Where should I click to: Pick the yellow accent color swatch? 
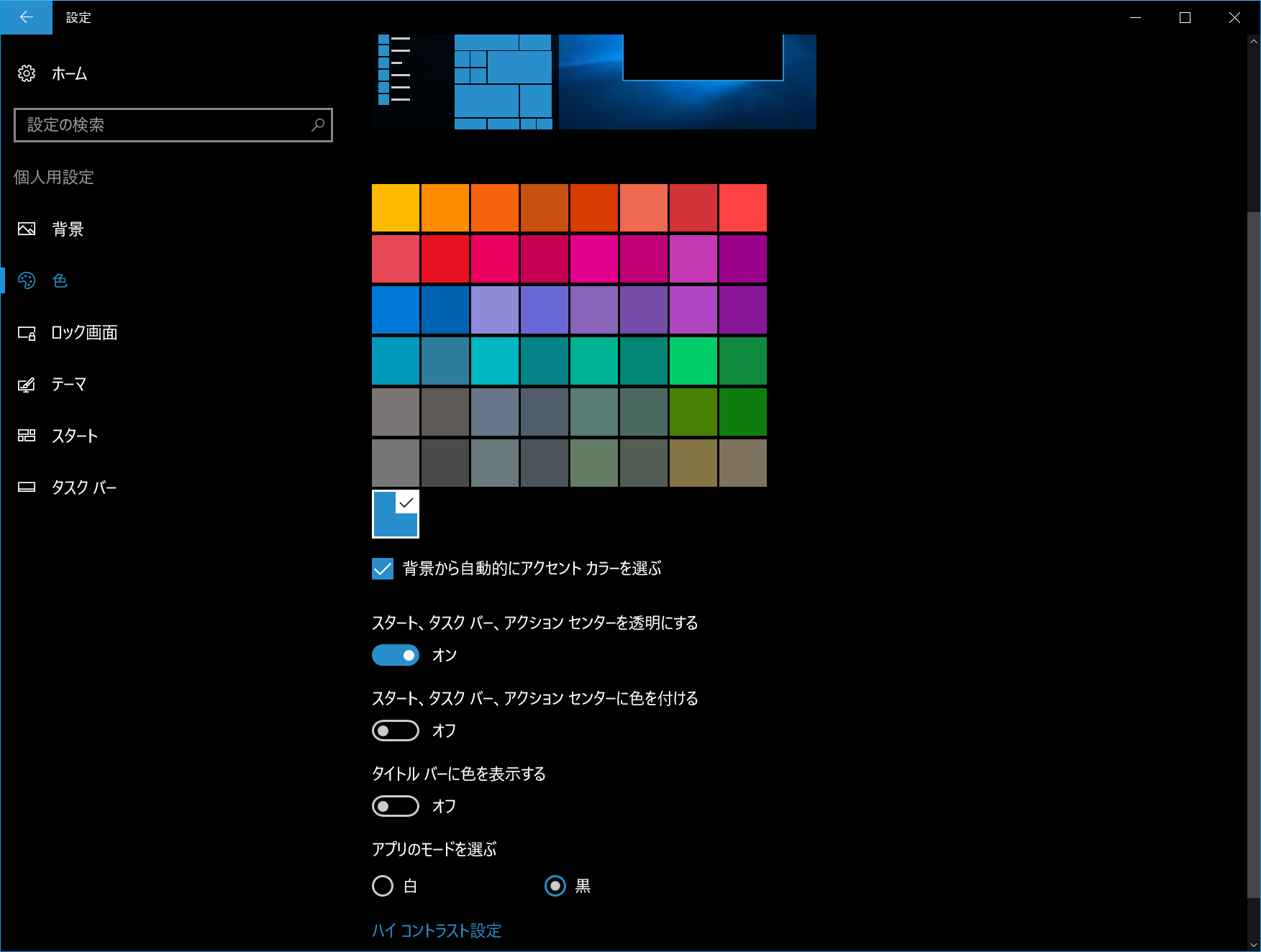(395, 207)
